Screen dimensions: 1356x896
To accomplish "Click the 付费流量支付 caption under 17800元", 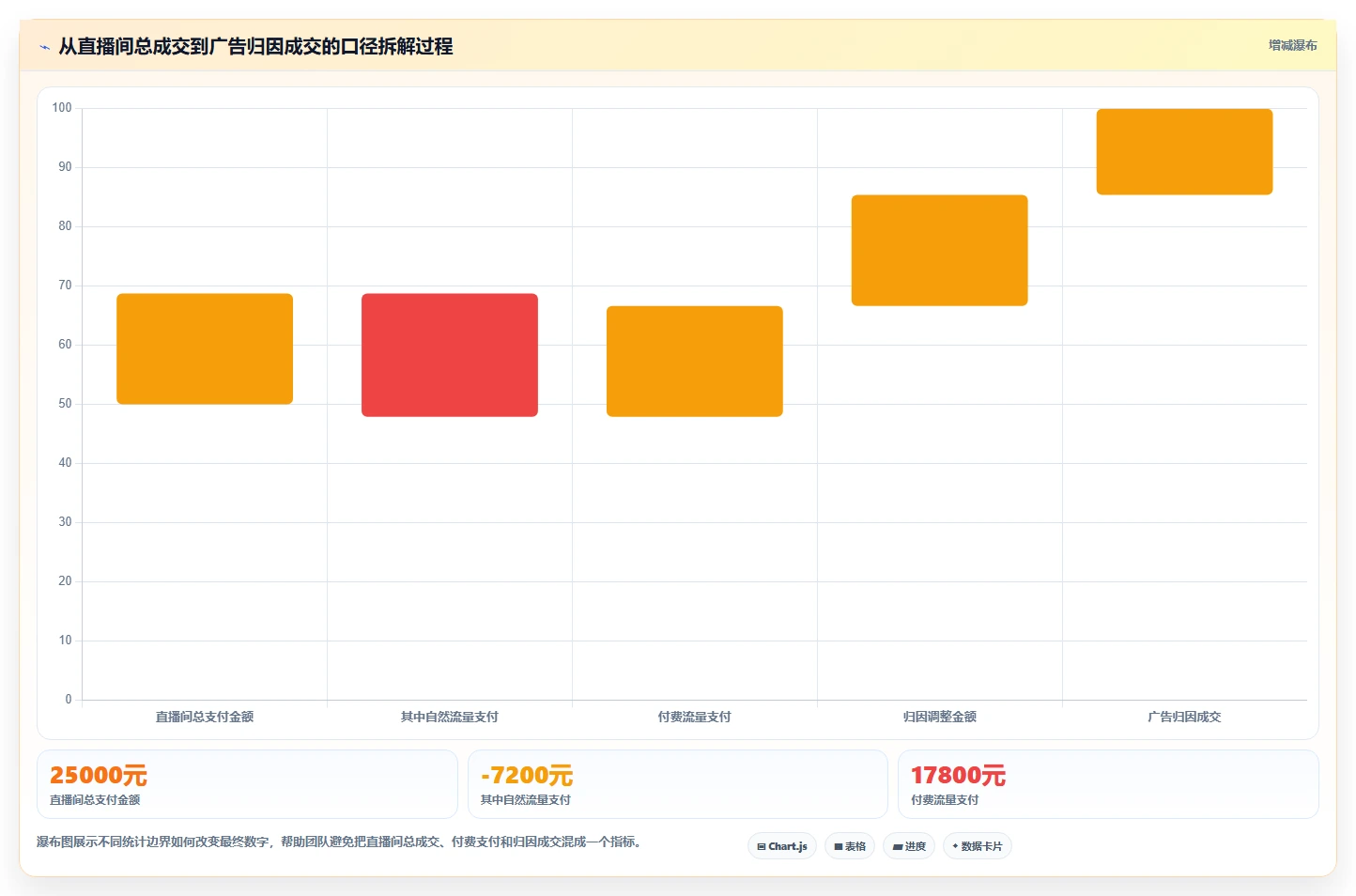I will click(x=945, y=800).
